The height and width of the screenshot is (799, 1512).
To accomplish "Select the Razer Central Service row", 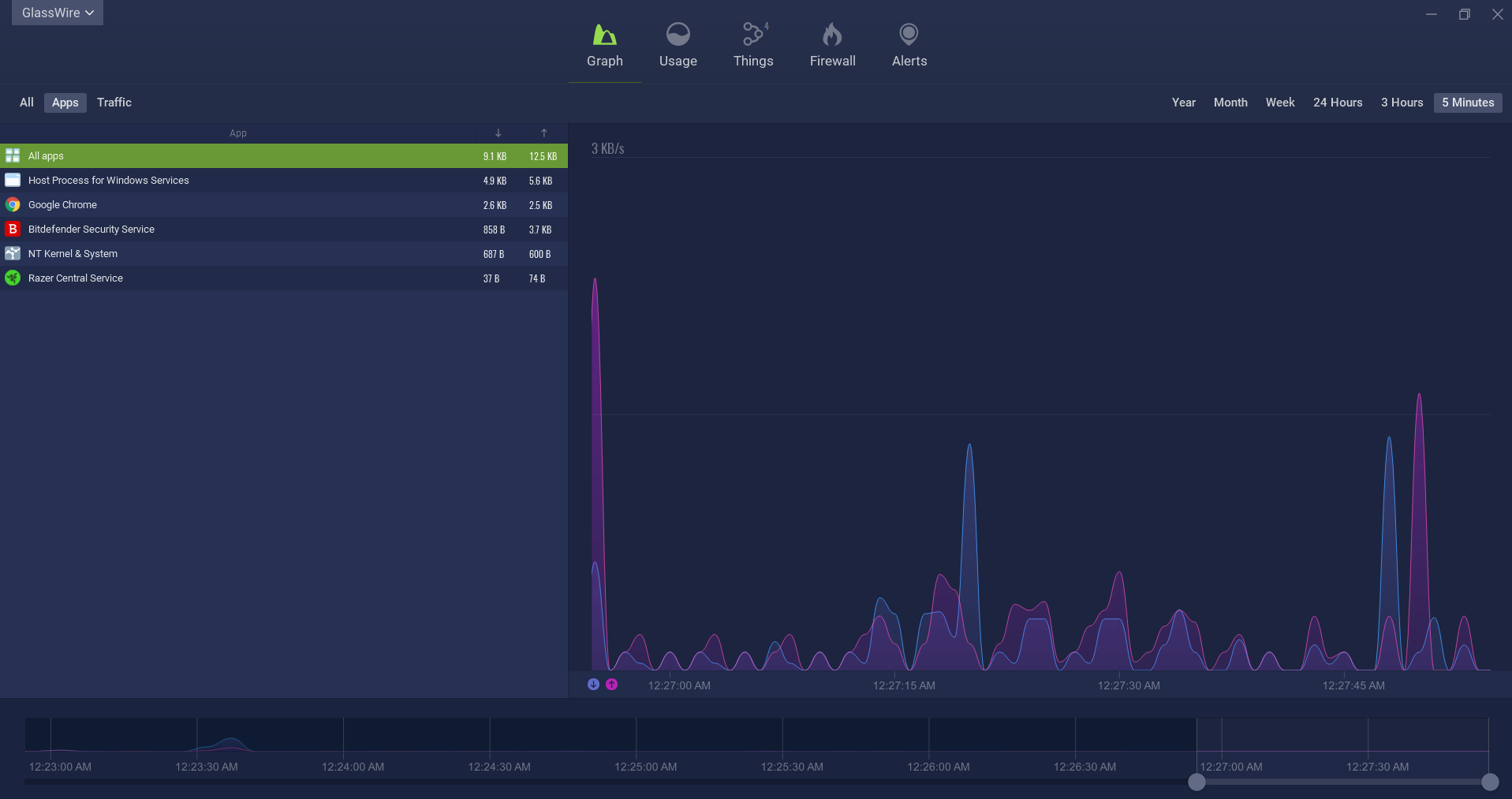I will click(75, 278).
